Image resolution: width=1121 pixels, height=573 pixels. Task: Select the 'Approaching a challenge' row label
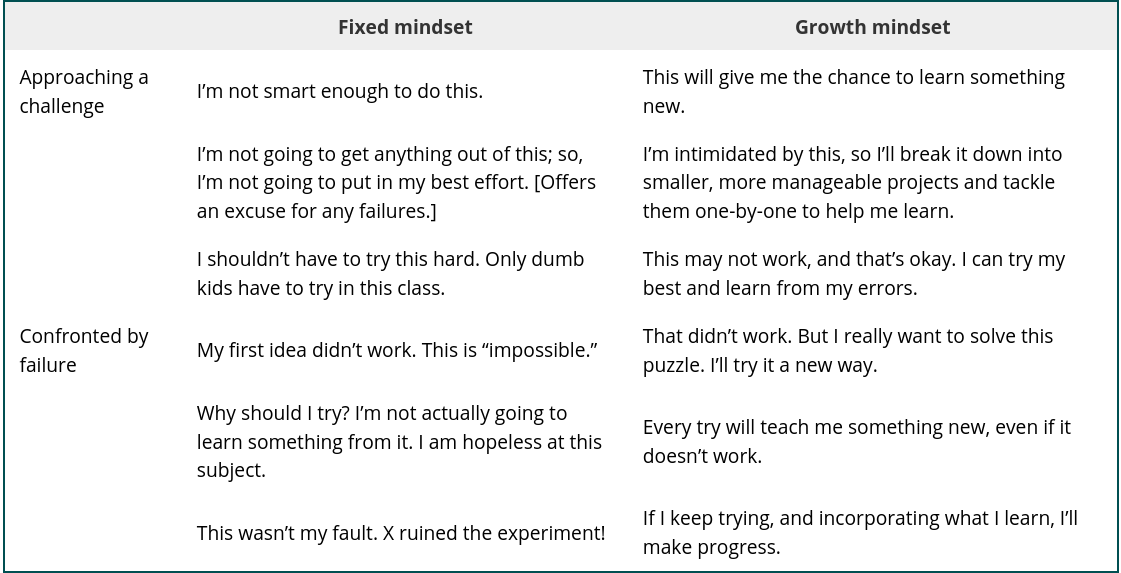pos(84,92)
